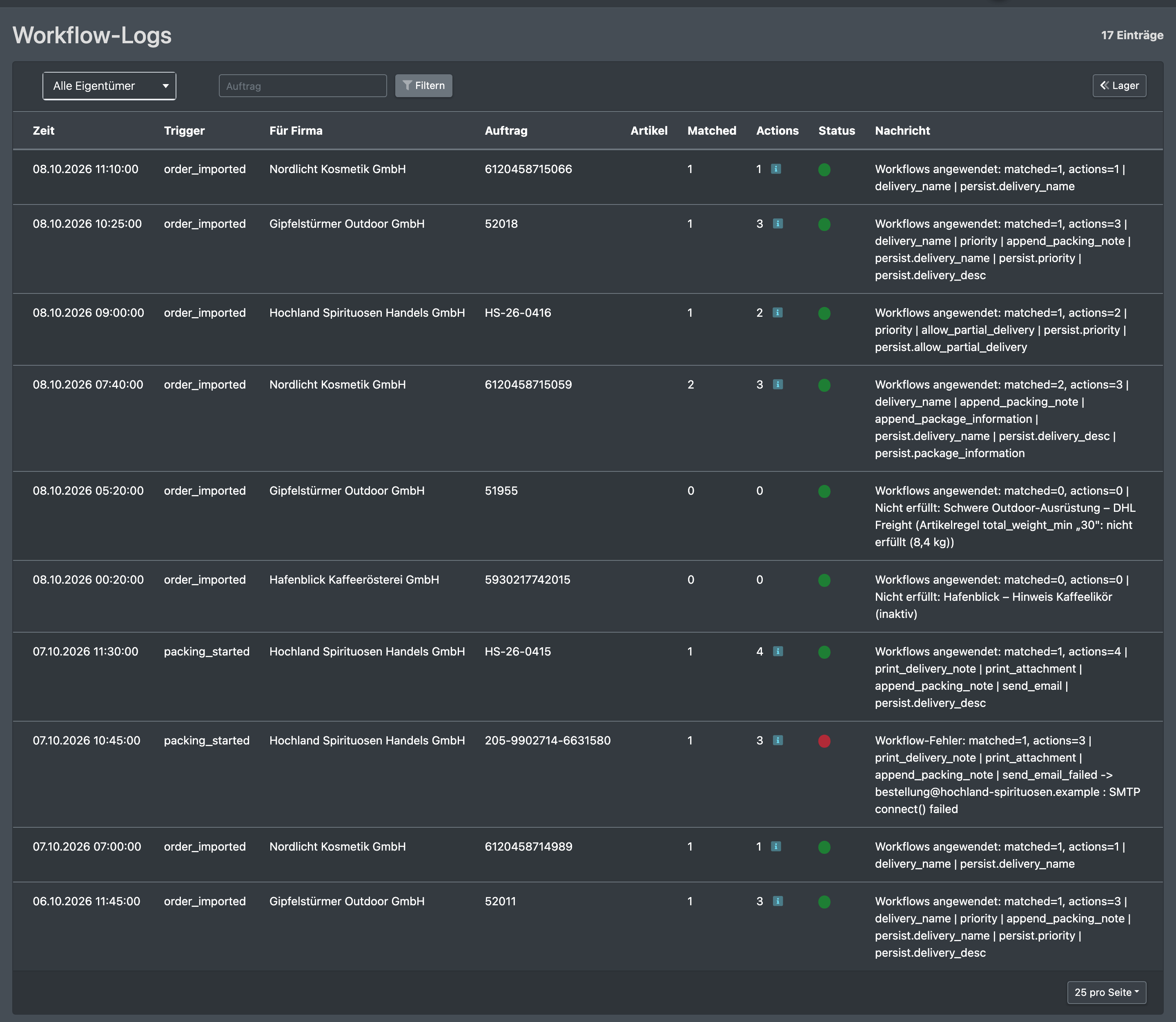Click info icon for order 6120458715066
1176x1022 pixels.
[x=776, y=169]
